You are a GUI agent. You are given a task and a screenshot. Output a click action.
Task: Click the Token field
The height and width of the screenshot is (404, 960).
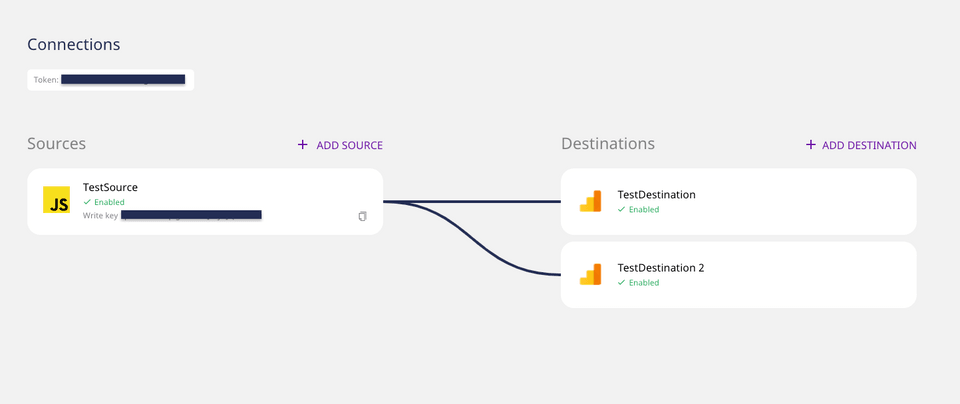coord(111,80)
